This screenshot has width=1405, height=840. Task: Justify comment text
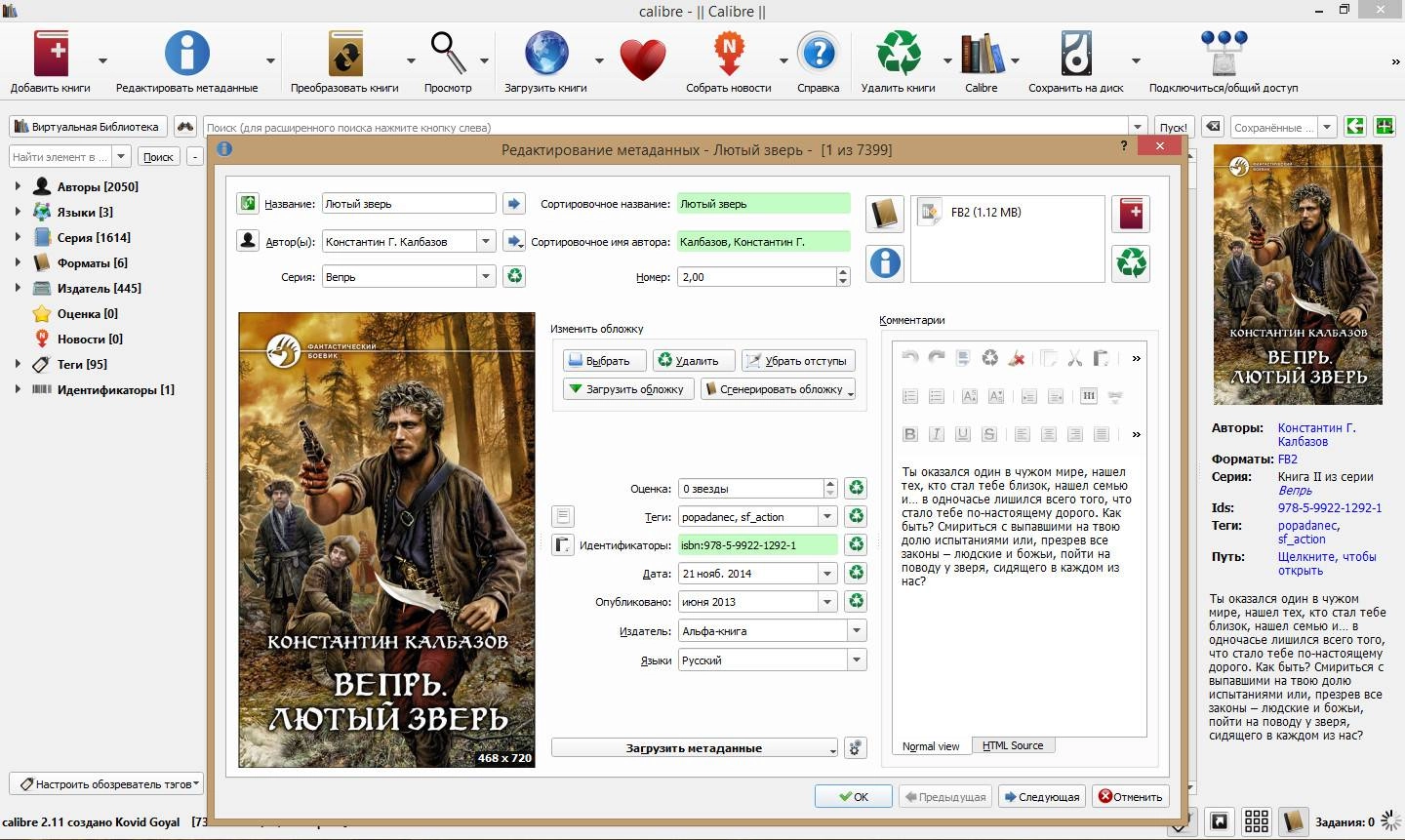1102,434
